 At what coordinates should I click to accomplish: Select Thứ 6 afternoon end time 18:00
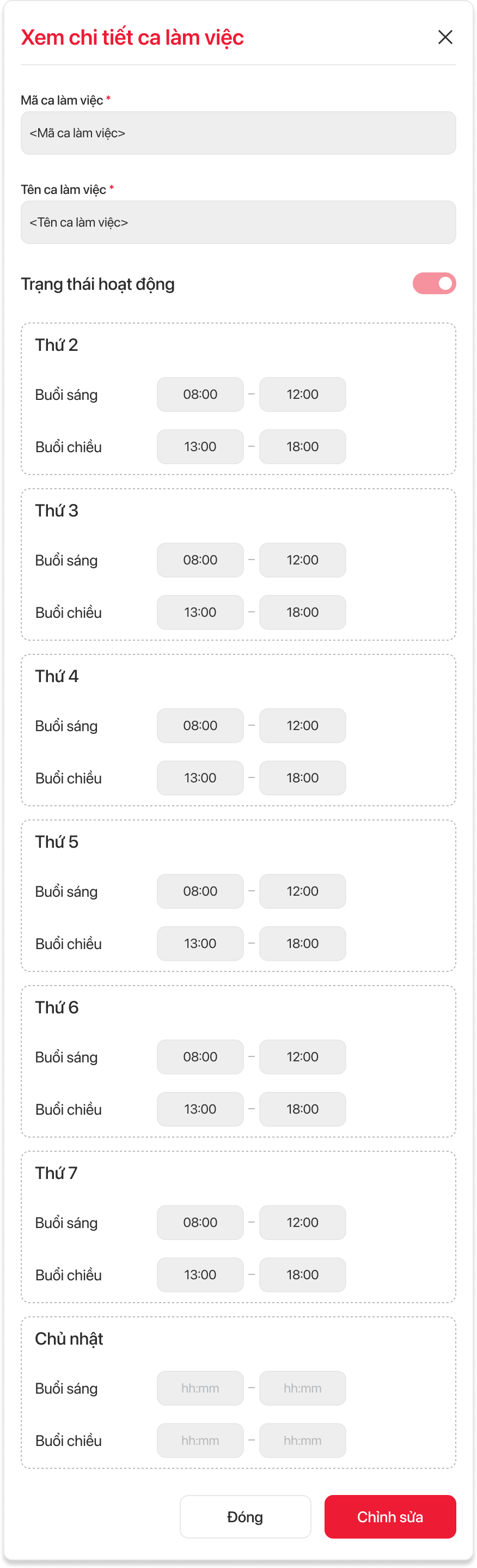click(302, 1109)
